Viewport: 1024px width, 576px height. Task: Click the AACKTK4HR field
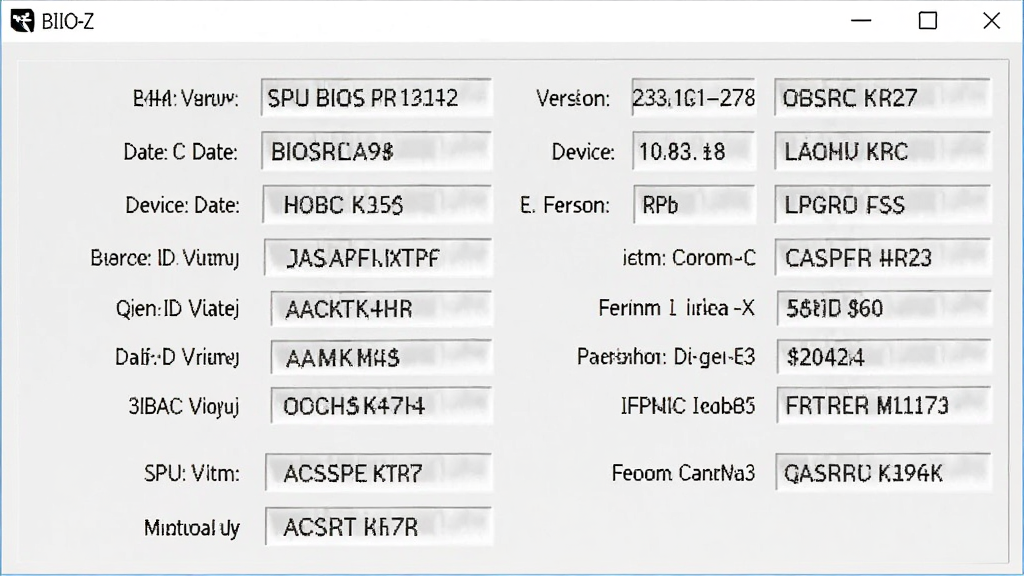tap(381, 308)
